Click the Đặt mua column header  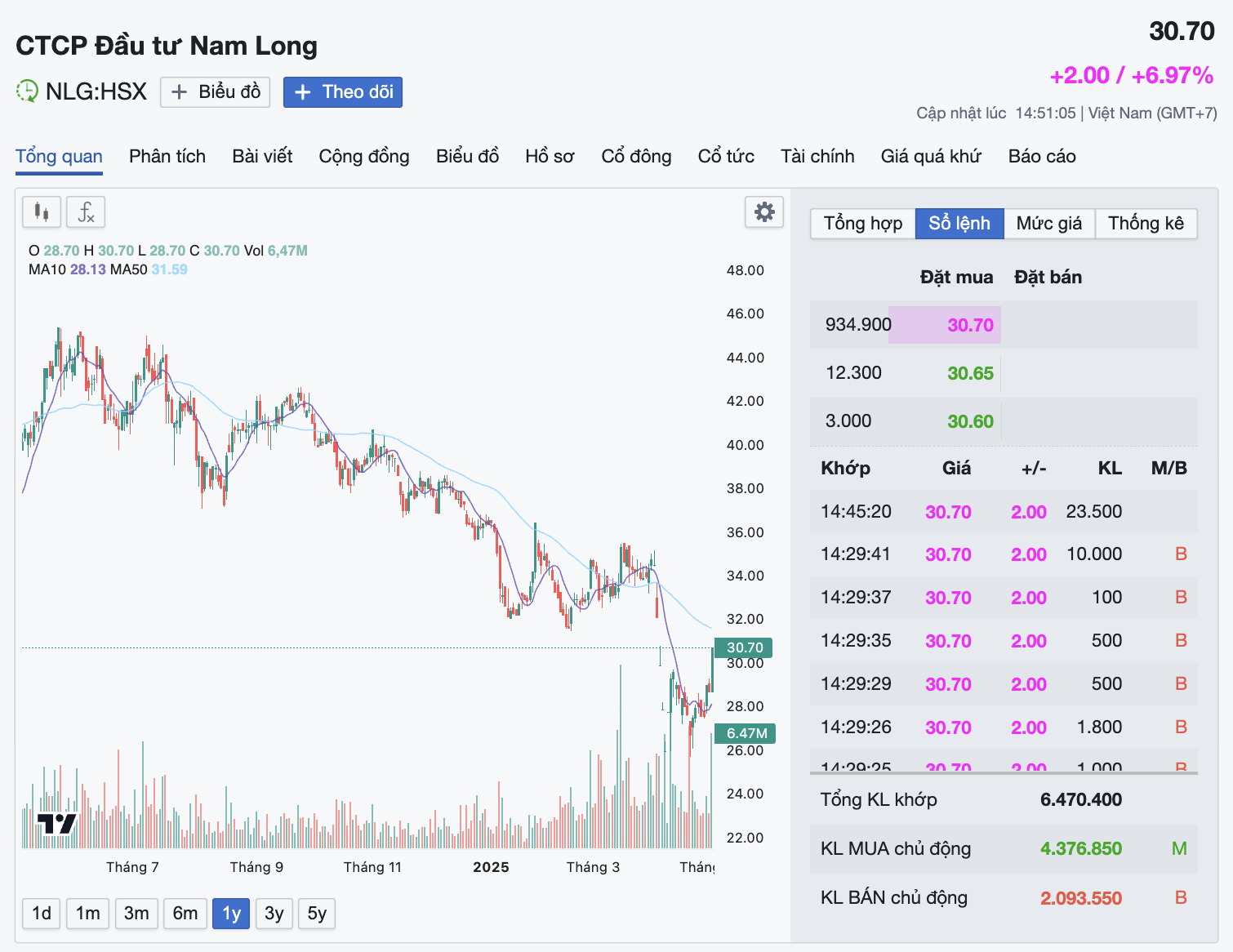click(957, 278)
